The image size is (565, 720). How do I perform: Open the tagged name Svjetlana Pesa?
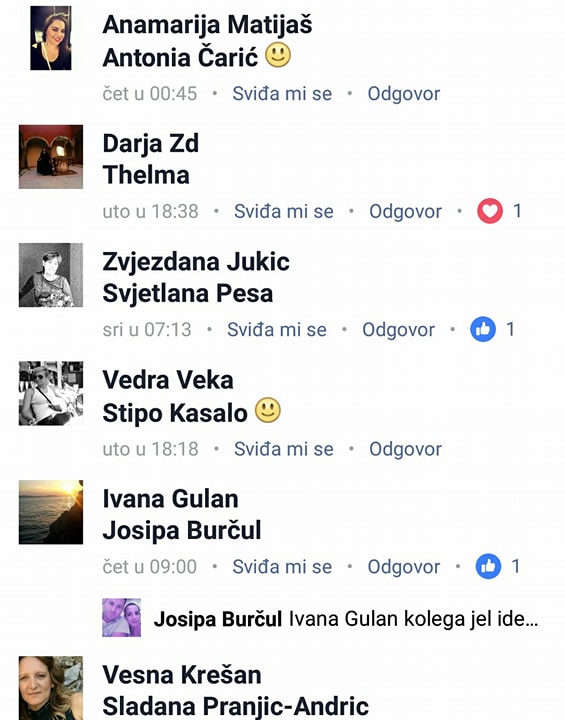[187, 293]
